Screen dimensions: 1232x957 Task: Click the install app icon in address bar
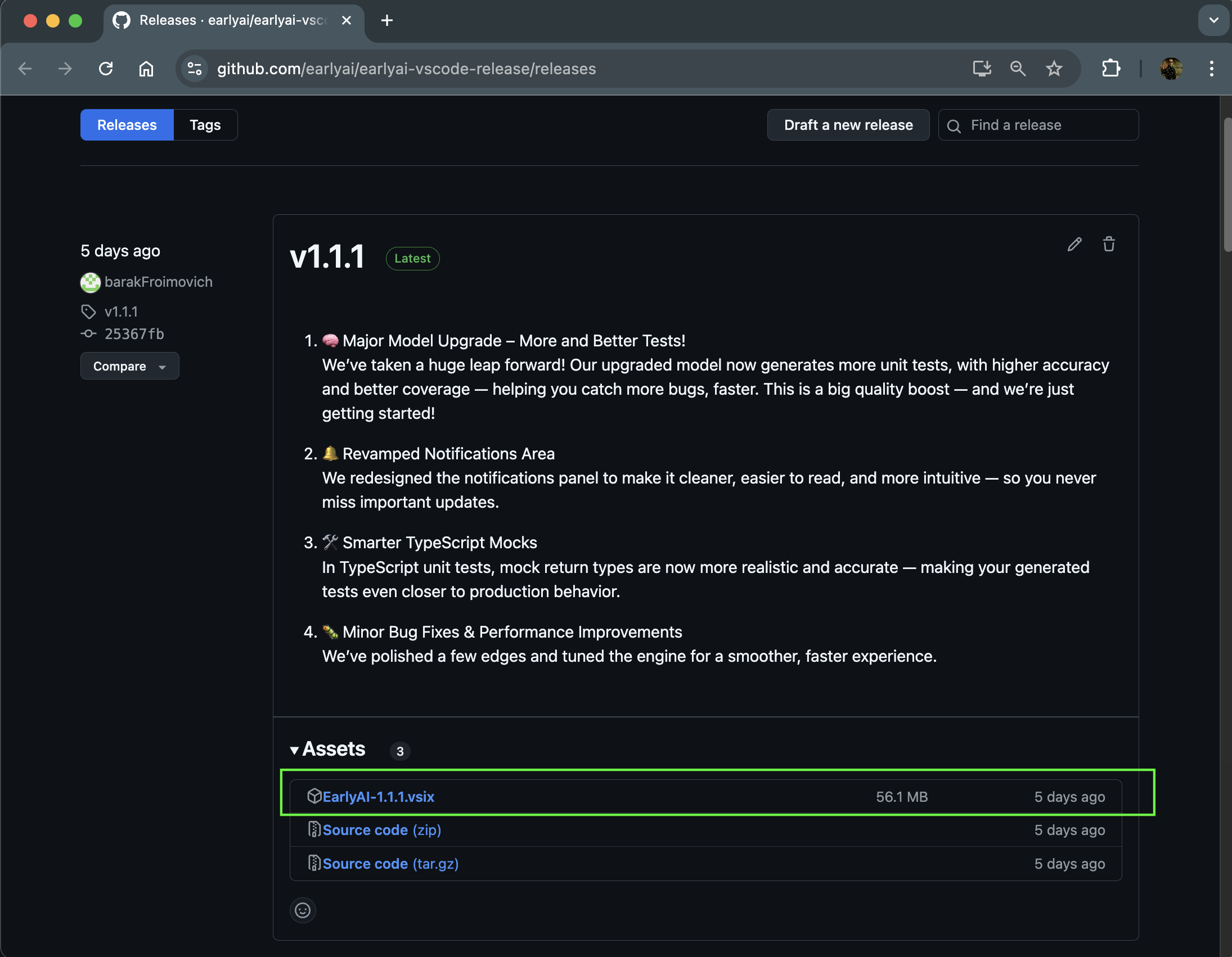[x=982, y=69]
